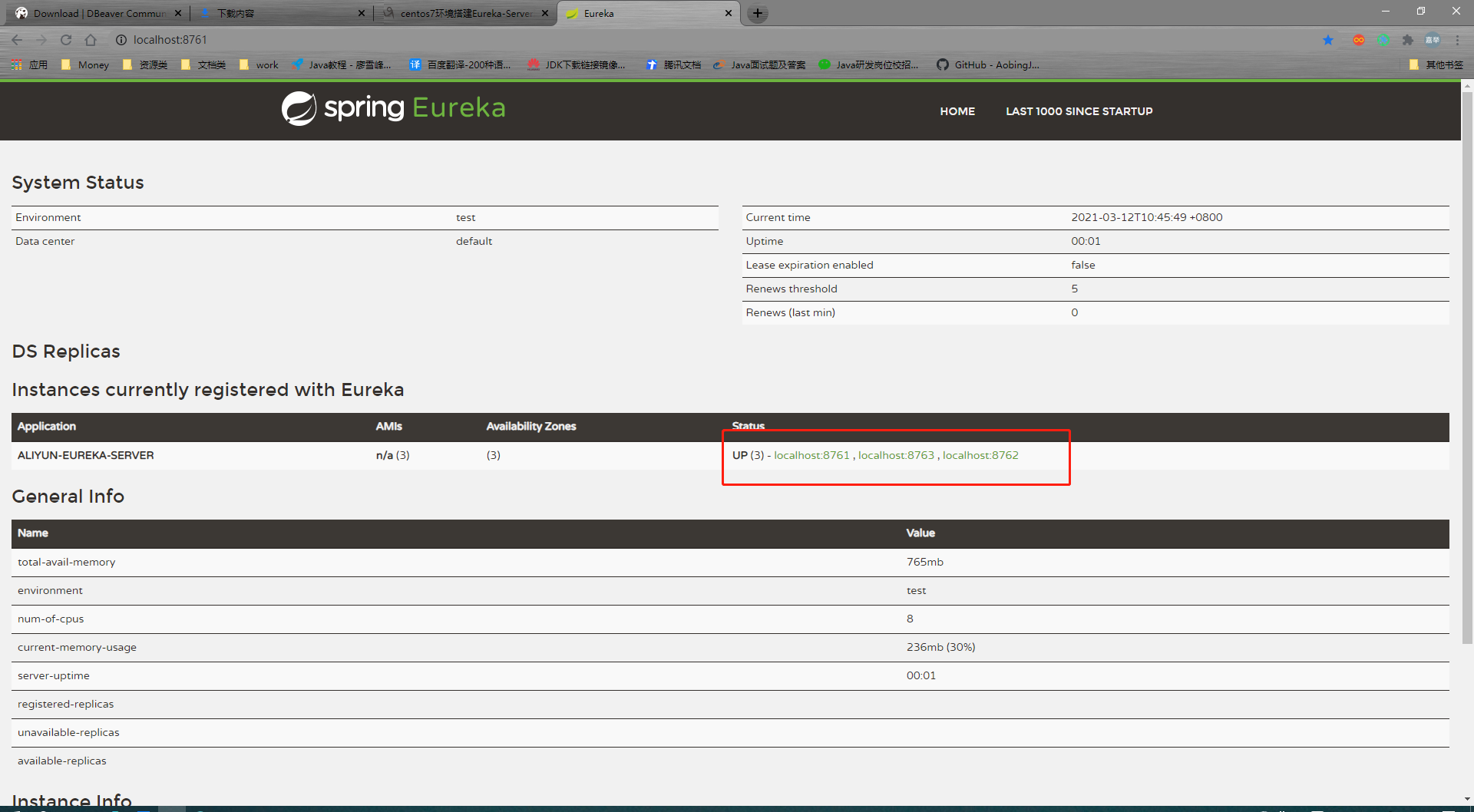This screenshot has height=812, width=1474.
Task: Open the GitHub - AobingJ bookmark
Action: [989, 65]
